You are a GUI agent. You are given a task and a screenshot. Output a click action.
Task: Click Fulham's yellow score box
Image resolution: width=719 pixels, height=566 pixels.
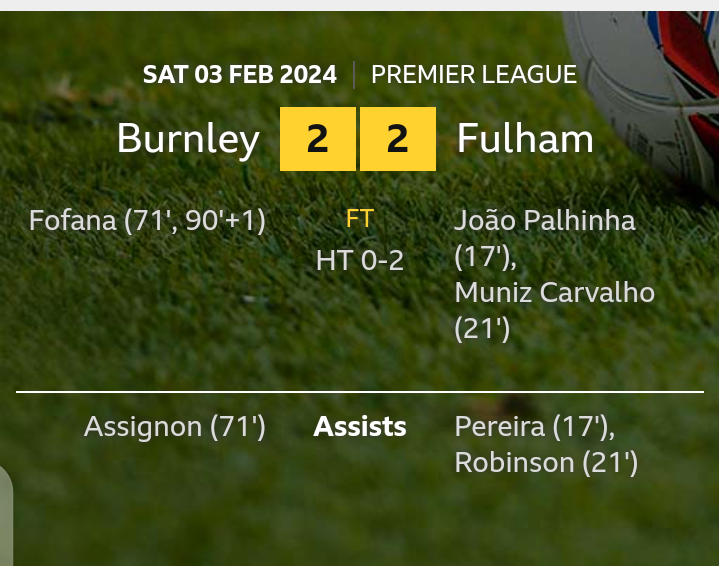398,139
